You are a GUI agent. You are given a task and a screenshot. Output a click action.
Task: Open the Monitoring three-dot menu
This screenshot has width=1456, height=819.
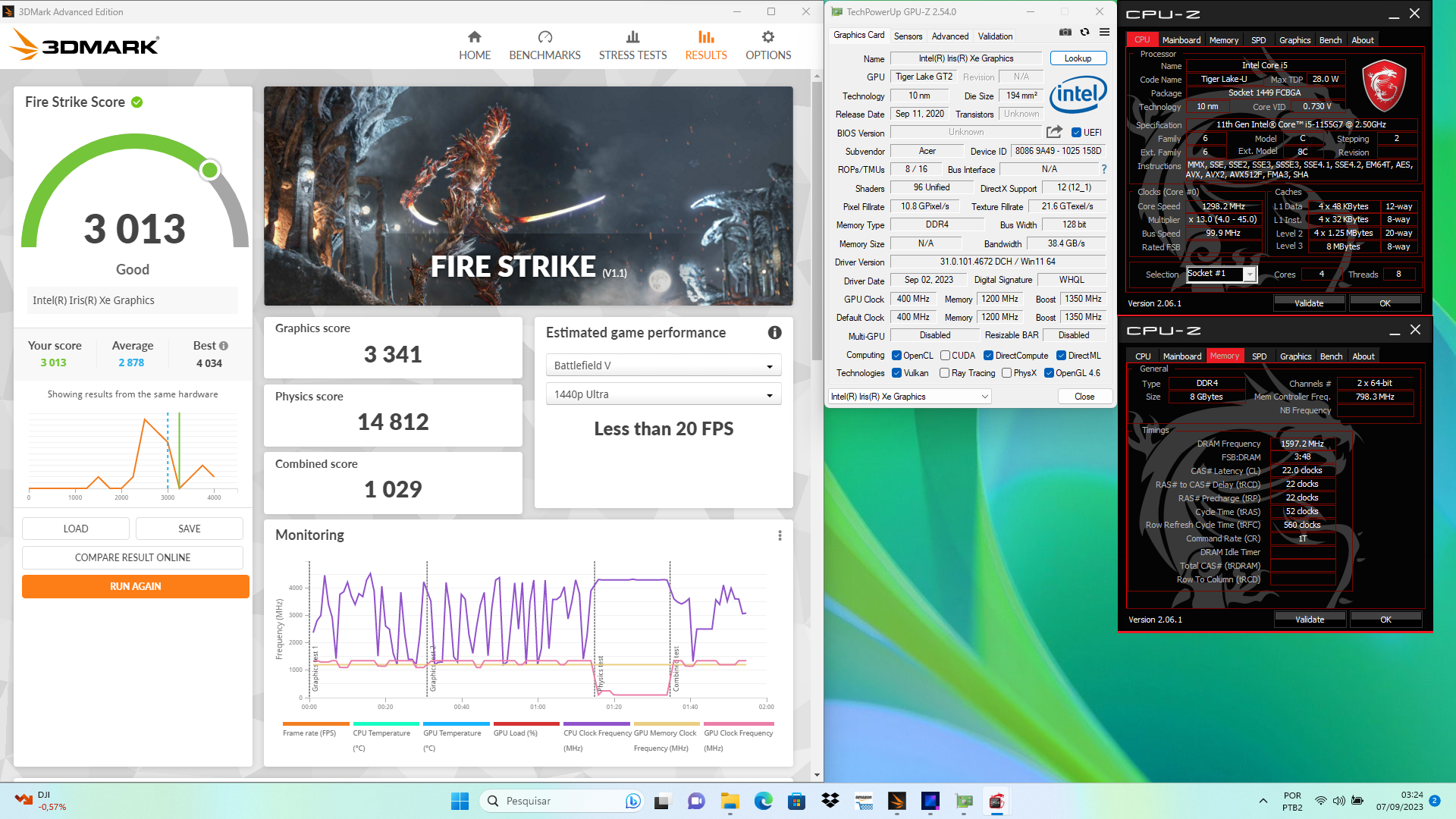pyautogui.click(x=780, y=535)
